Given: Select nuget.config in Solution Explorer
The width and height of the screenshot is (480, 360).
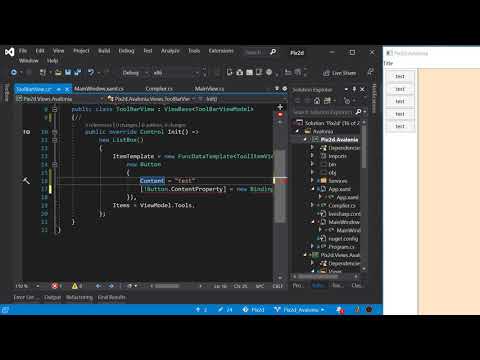Looking at the screenshot, I should pyautogui.click(x=343, y=238).
